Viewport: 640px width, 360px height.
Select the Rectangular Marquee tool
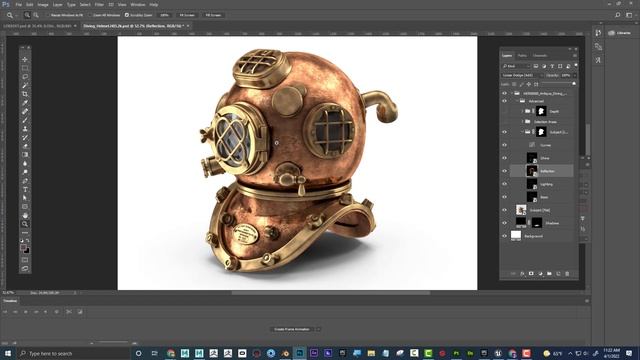[x=25, y=68]
